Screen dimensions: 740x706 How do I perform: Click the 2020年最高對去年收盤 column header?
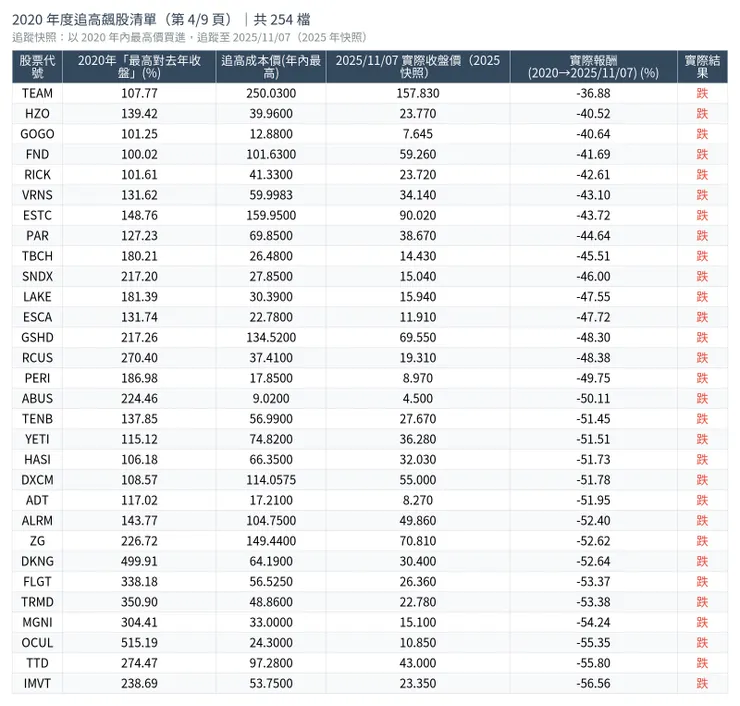point(139,67)
